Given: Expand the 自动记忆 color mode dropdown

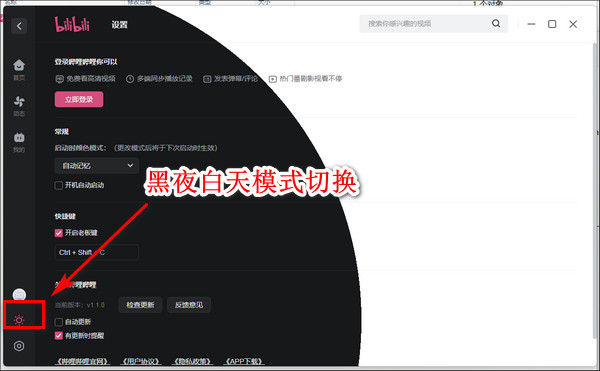Looking at the screenshot, I should (x=97, y=166).
